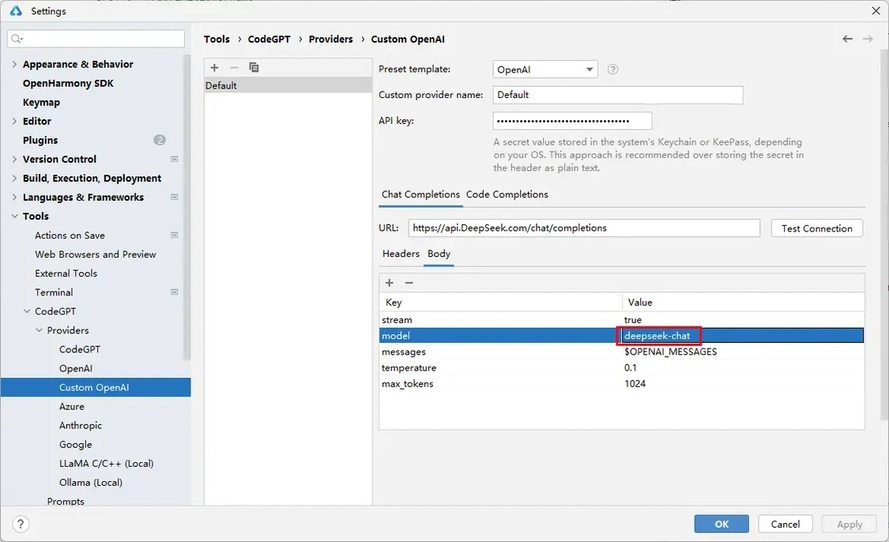The image size is (889, 542).
Task: Switch to the Code Completions tab
Action: coord(507,194)
